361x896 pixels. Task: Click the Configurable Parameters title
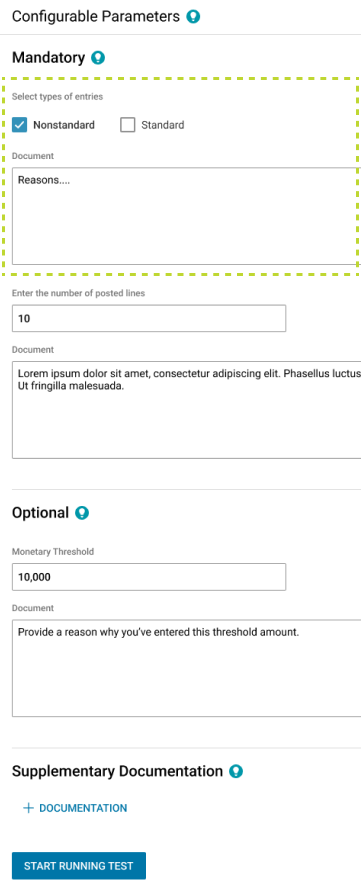(96, 17)
